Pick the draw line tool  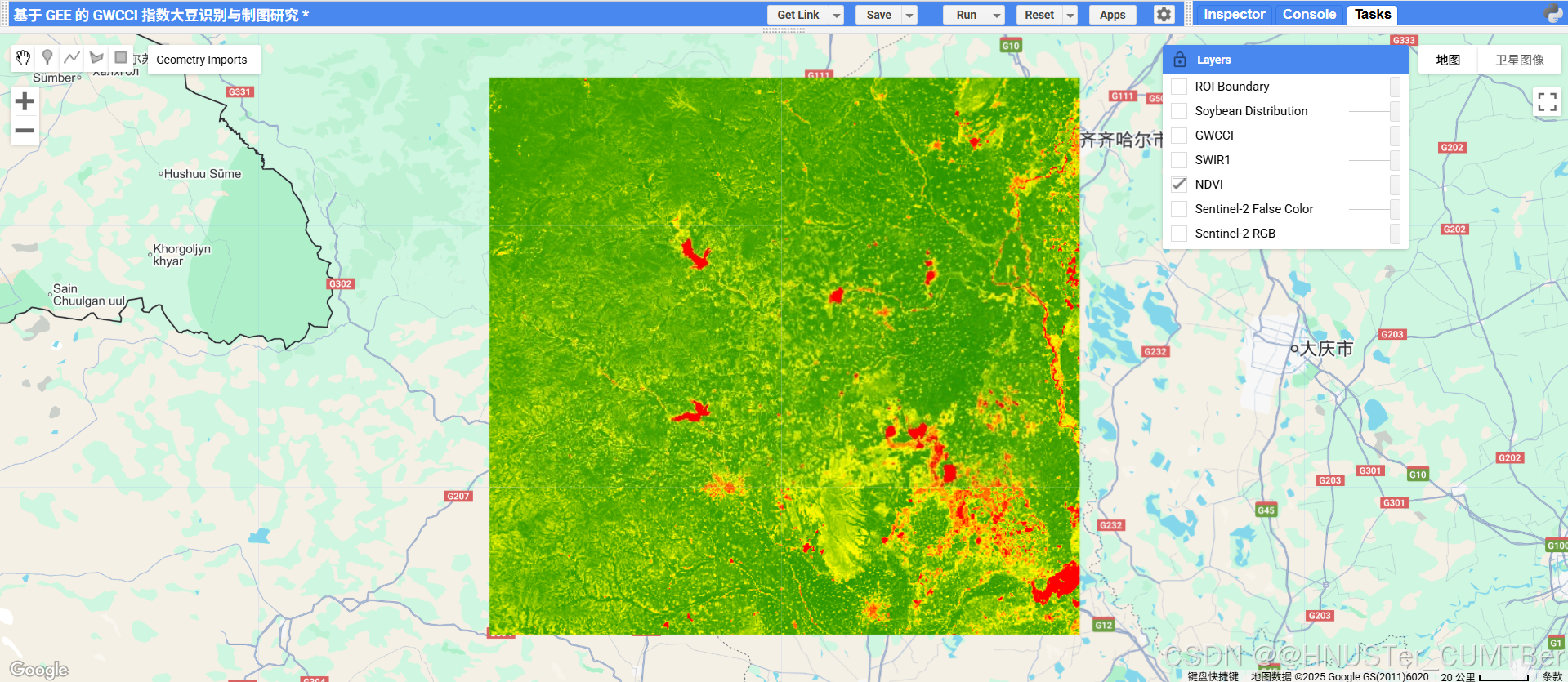click(x=72, y=57)
